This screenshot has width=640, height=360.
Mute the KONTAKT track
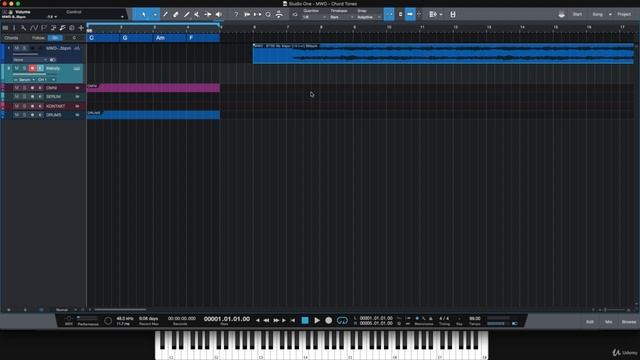[17, 106]
